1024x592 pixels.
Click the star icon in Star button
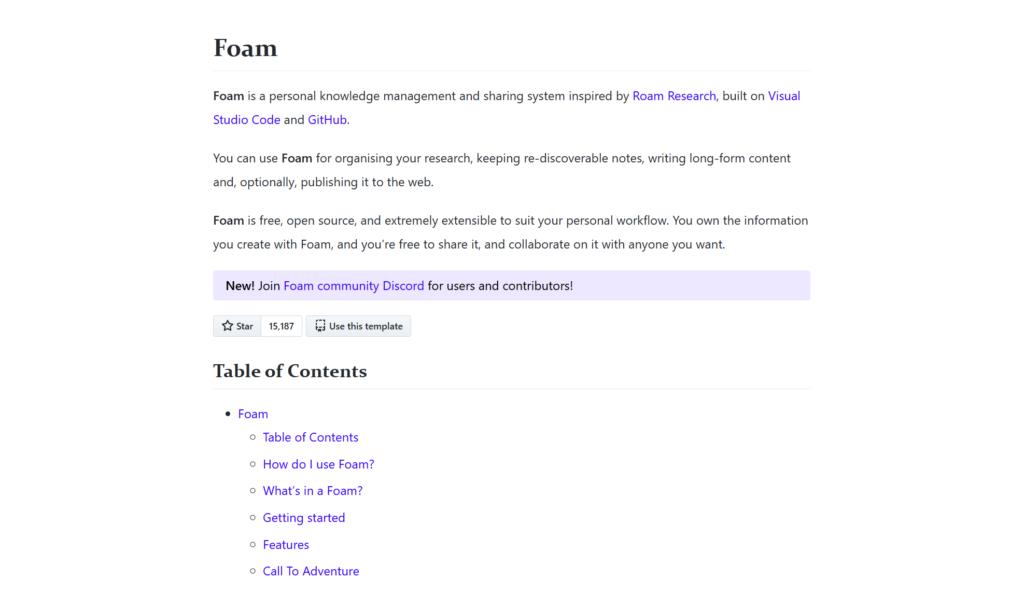click(x=227, y=325)
